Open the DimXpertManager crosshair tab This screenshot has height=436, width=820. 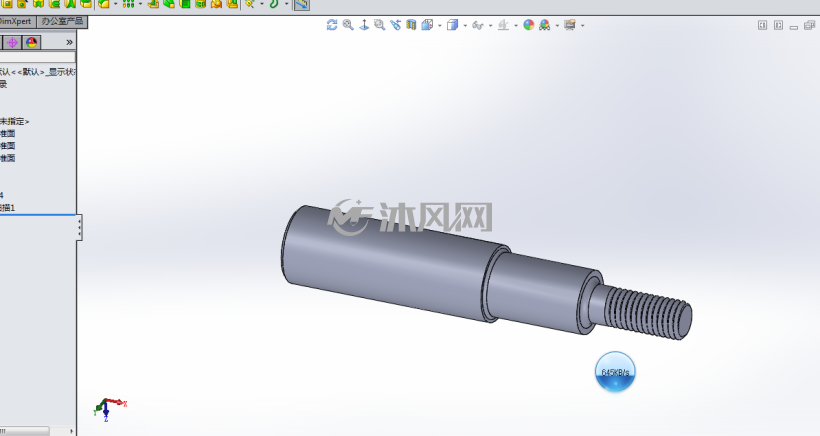(13, 42)
